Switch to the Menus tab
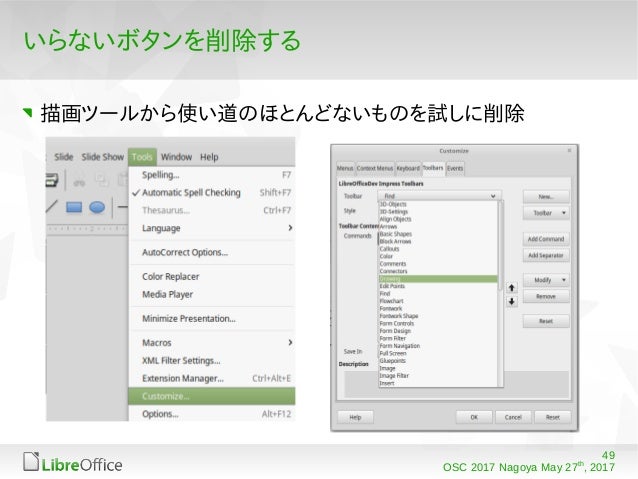This screenshot has width=638, height=479. (x=345, y=168)
